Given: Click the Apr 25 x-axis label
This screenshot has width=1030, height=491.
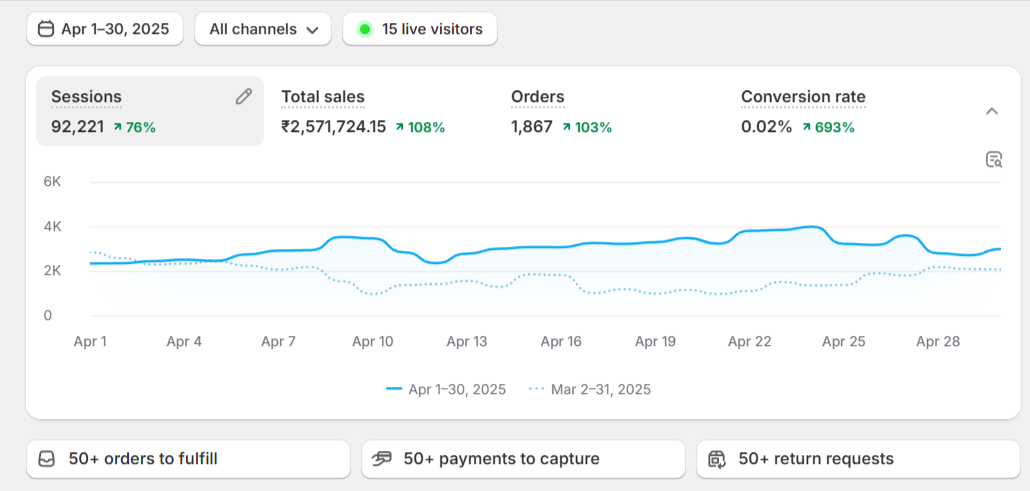Looking at the screenshot, I should point(844,342).
